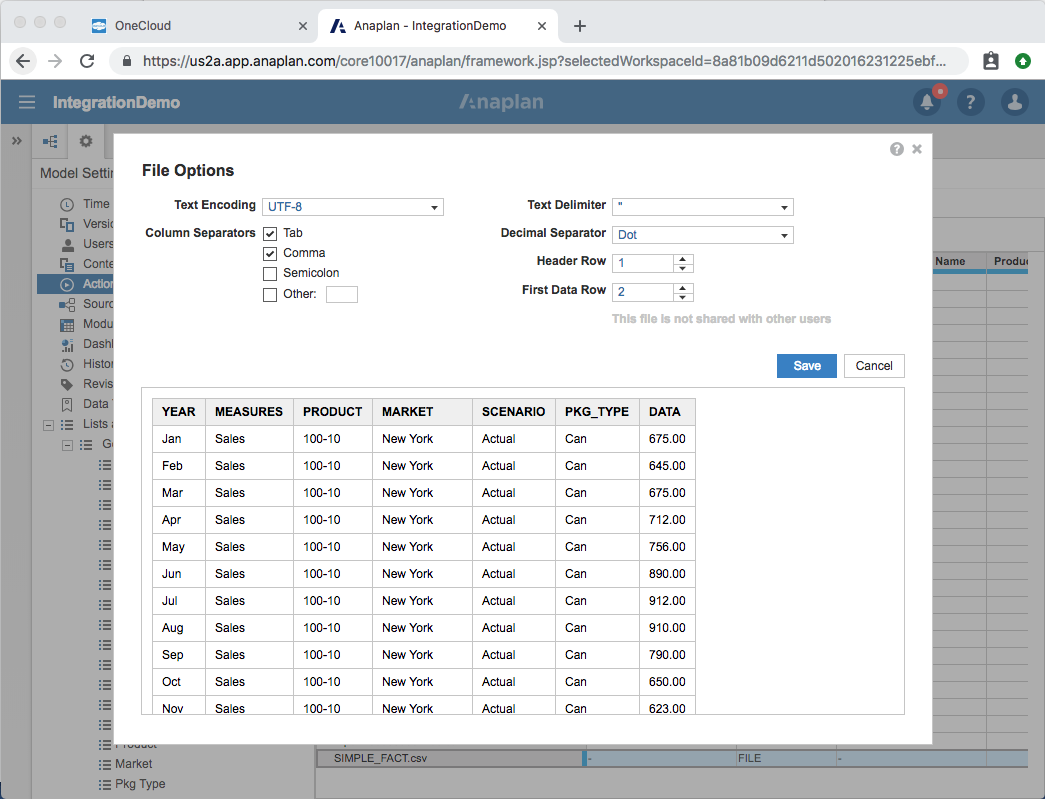Select the settings gear tab
Viewport: 1045px width, 799px height.
tap(86, 141)
